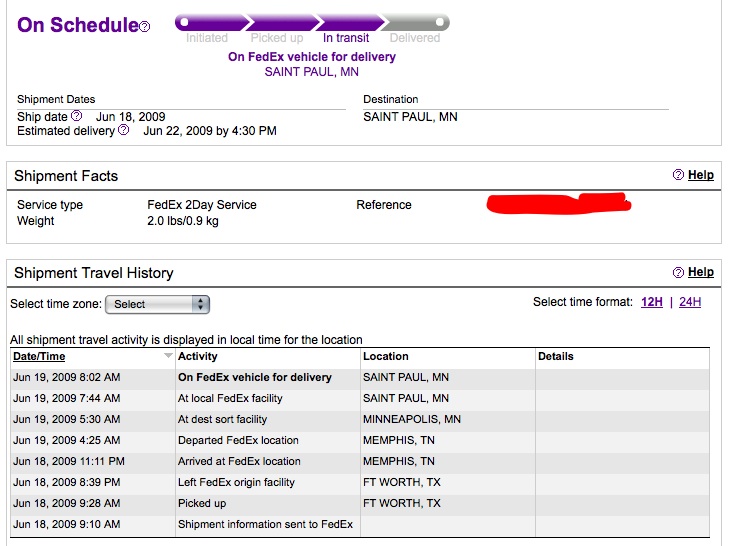
Task: Switch time format to 12H
Action: click(652, 302)
